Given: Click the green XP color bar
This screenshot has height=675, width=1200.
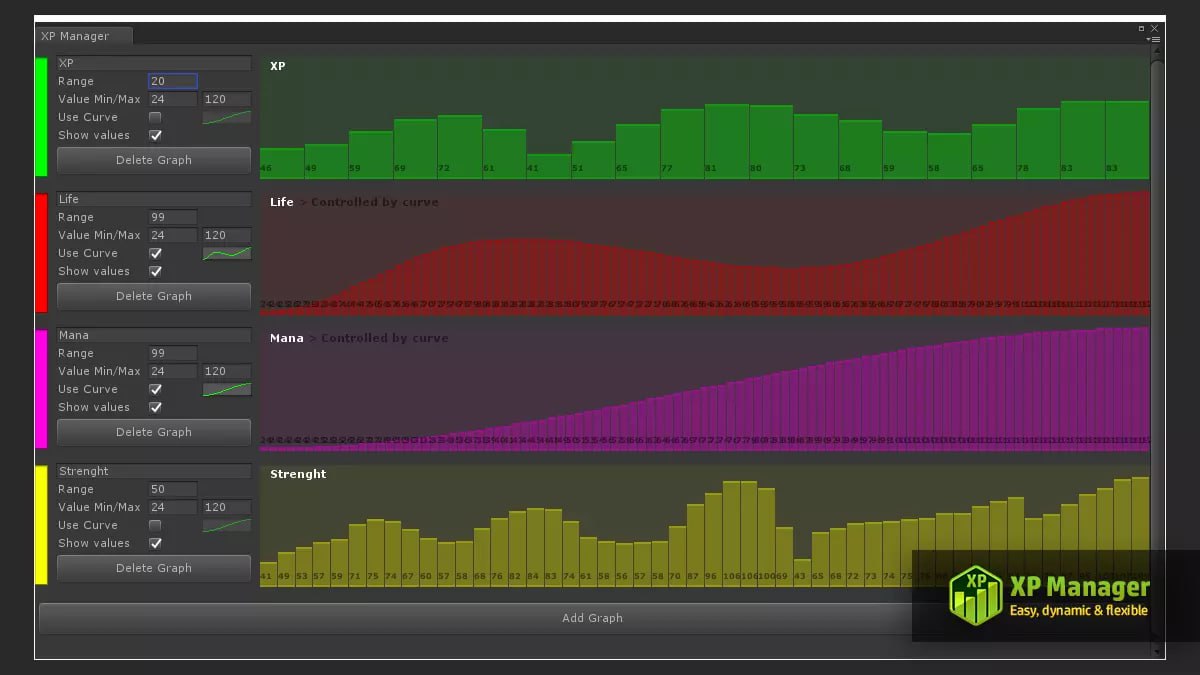Looking at the screenshot, I should (41, 117).
